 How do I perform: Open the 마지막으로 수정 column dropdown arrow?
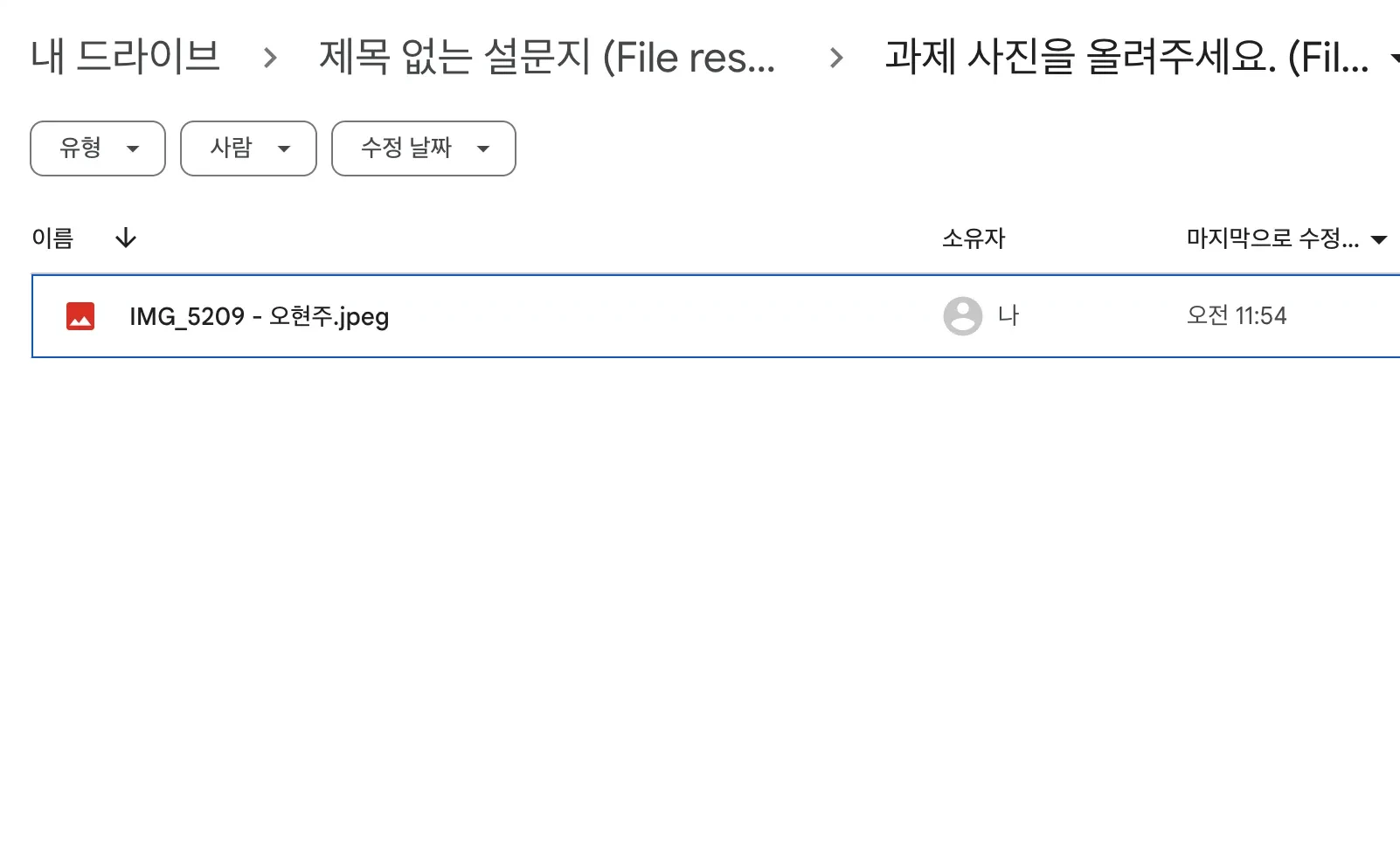click(1380, 240)
